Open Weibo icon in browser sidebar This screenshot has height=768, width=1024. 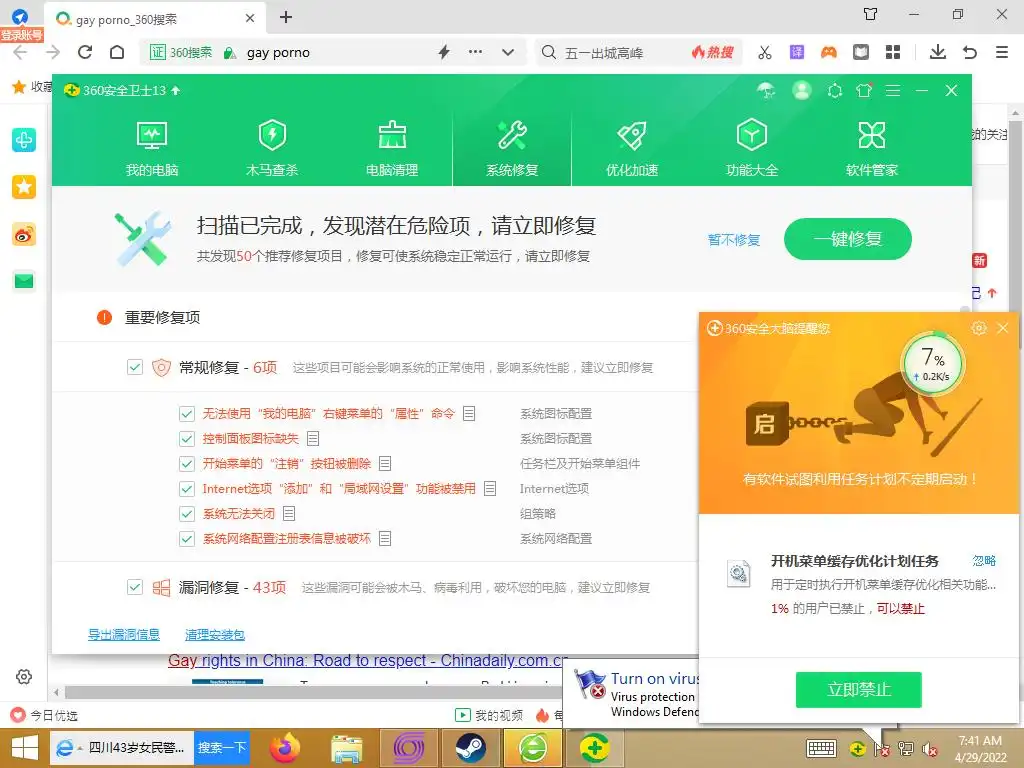click(24, 234)
